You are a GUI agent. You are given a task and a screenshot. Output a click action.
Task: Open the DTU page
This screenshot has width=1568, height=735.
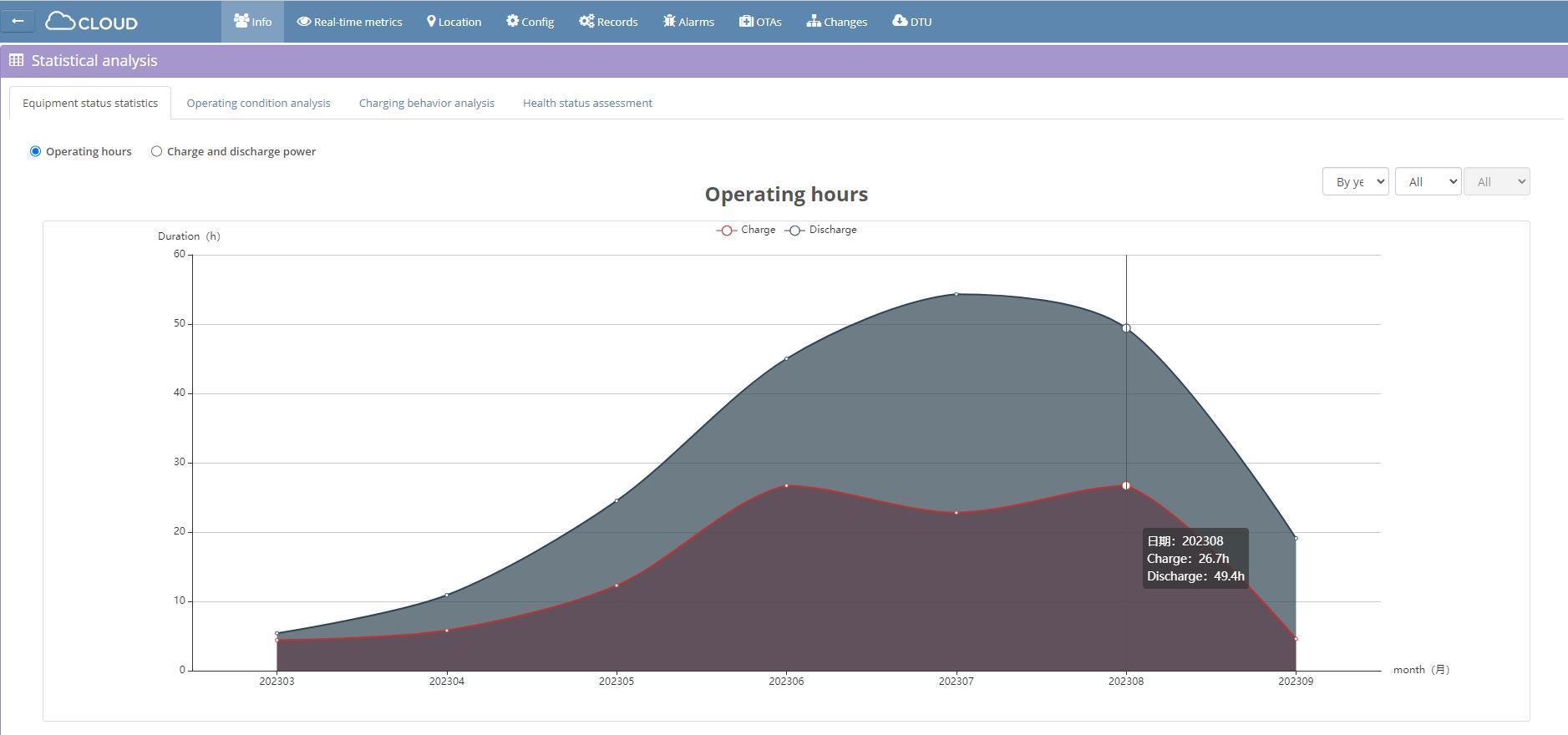[x=911, y=22]
